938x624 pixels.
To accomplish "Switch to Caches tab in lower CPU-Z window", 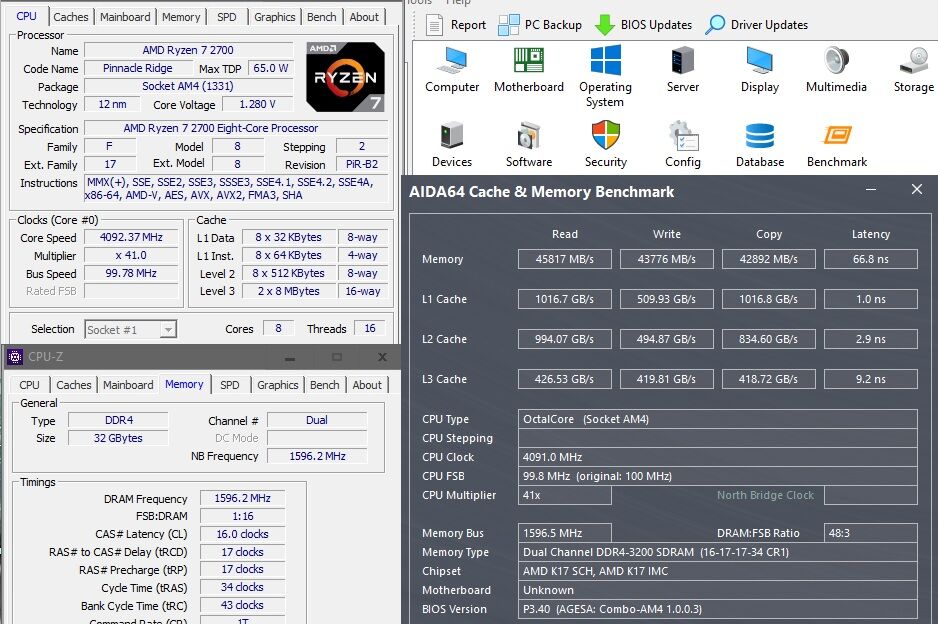I will click(x=74, y=385).
